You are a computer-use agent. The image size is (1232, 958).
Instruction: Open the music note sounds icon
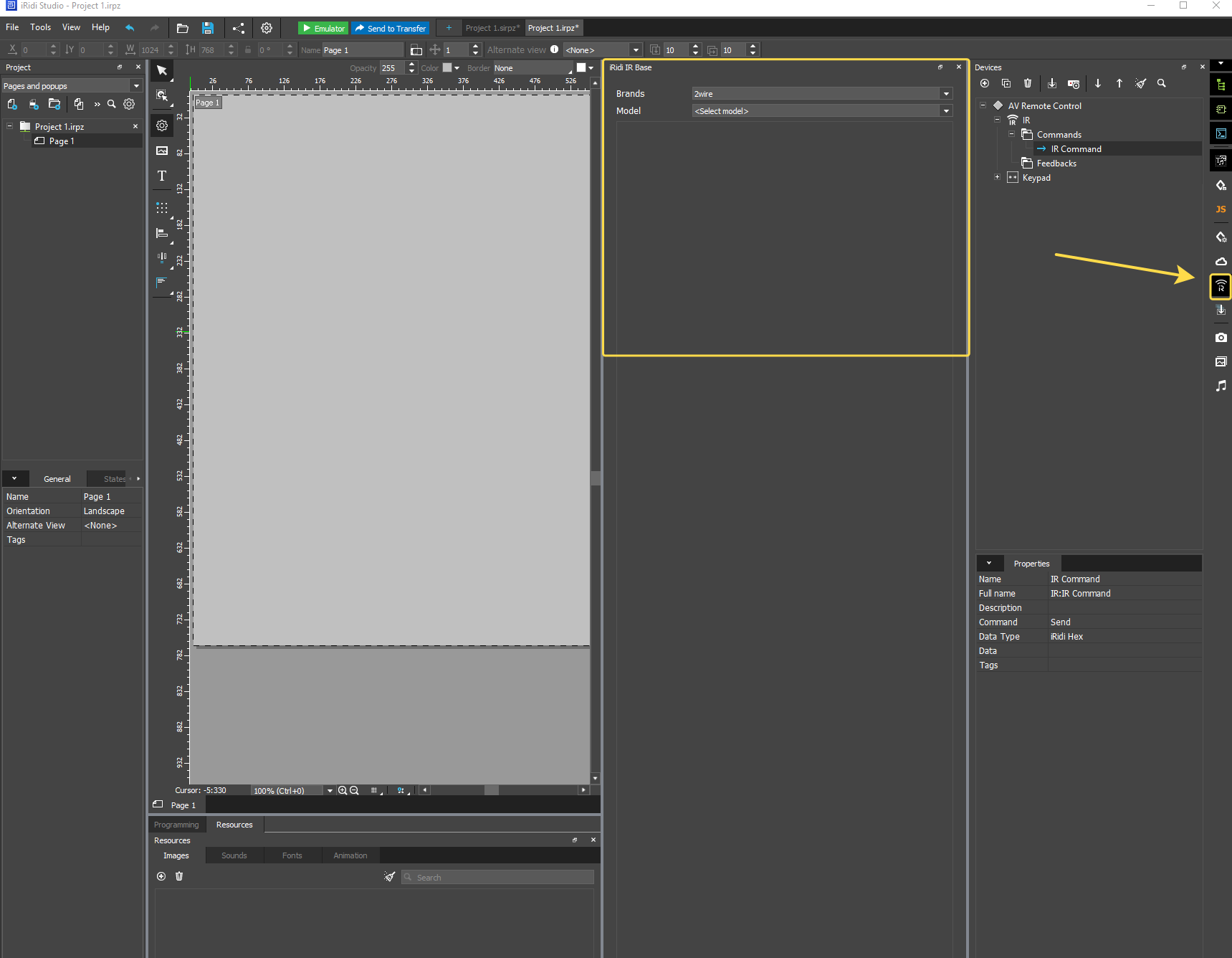(x=1221, y=386)
